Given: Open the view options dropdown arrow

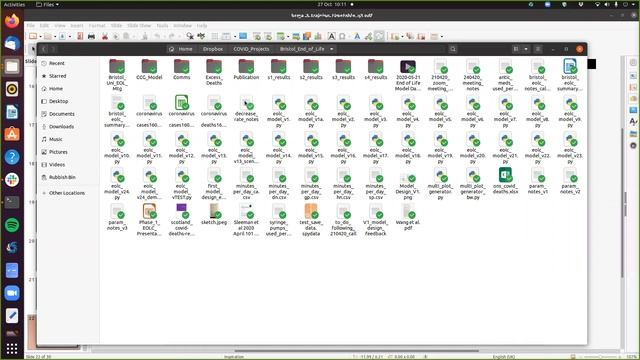Looking at the screenshot, I should tap(526, 49).
